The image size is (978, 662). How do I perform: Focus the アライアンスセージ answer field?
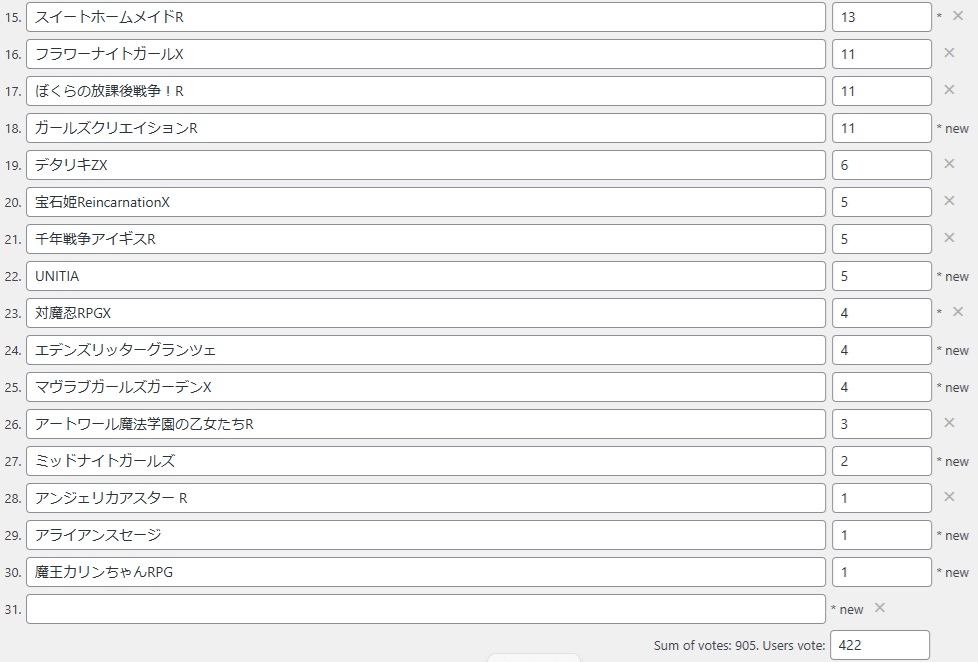click(x=425, y=535)
